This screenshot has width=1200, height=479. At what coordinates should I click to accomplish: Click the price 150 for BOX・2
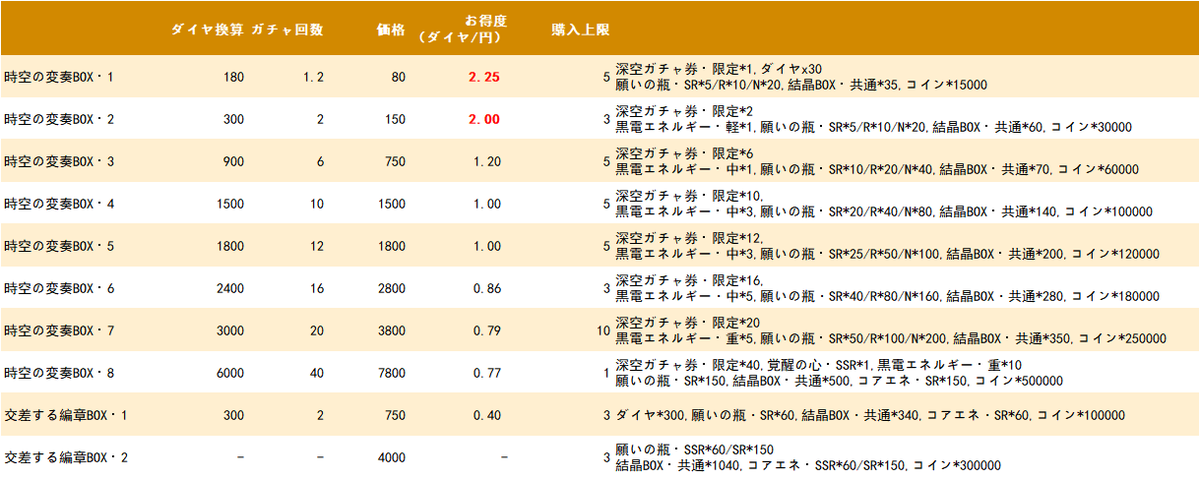click(394, 119)
